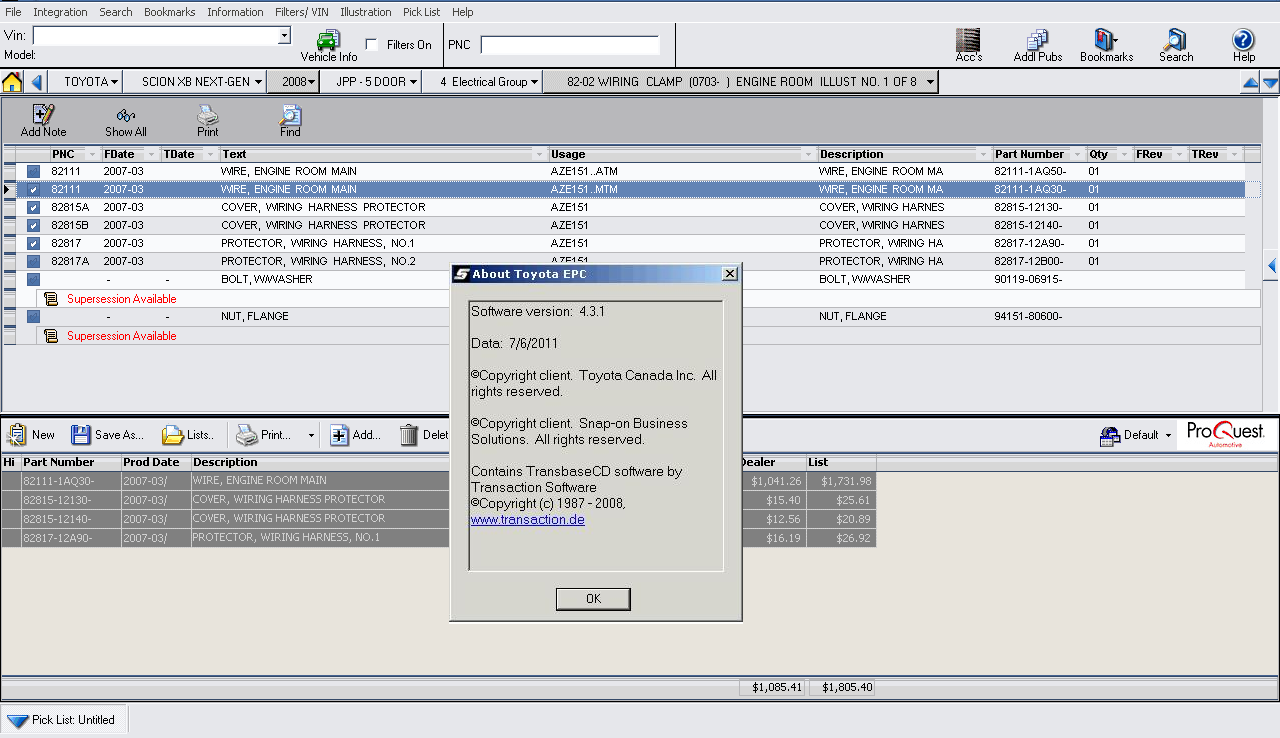Check the 82817A row checkbox
The image size is (1280, 738).
[x=33, y=261]
